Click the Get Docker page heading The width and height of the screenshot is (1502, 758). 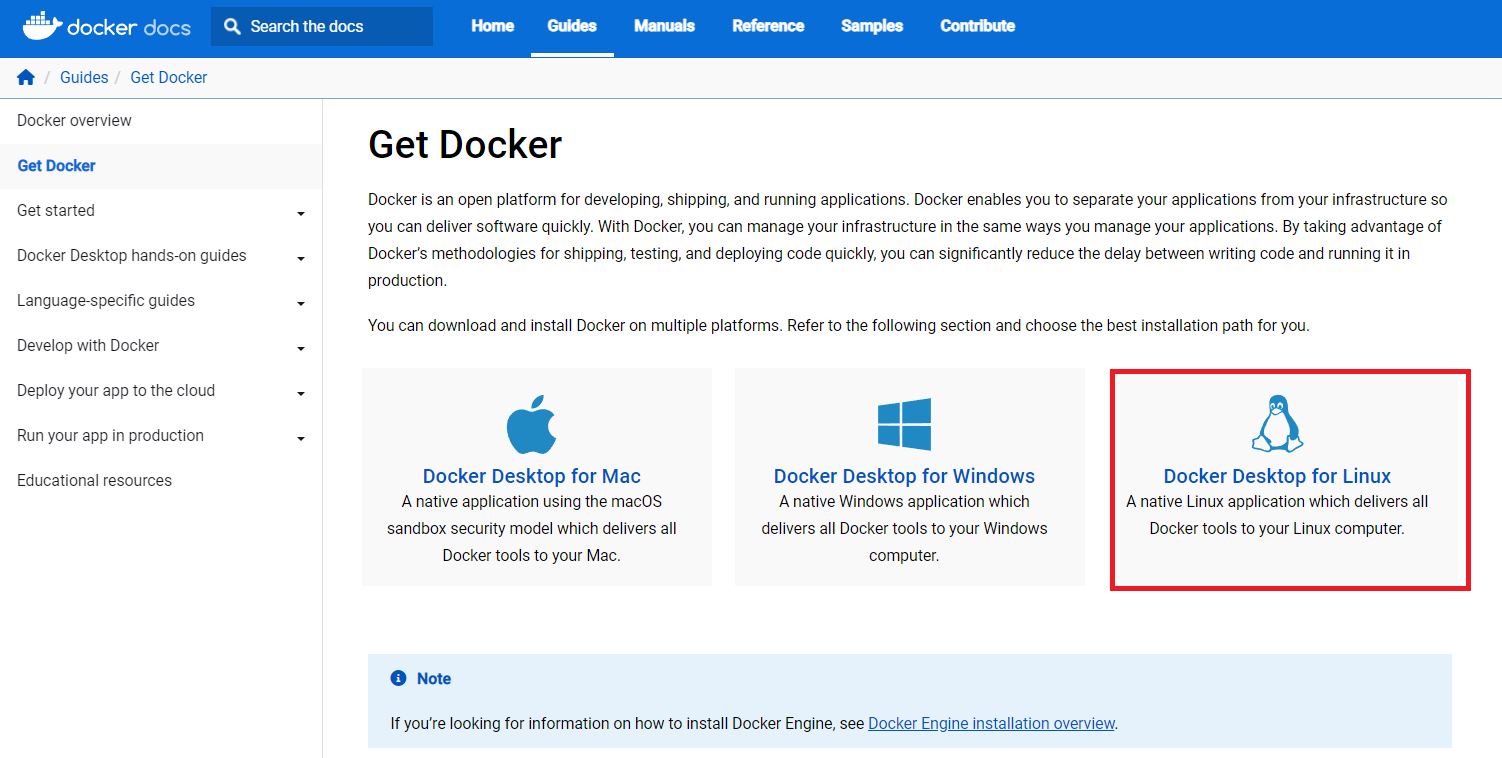click(x=465, y=145)
